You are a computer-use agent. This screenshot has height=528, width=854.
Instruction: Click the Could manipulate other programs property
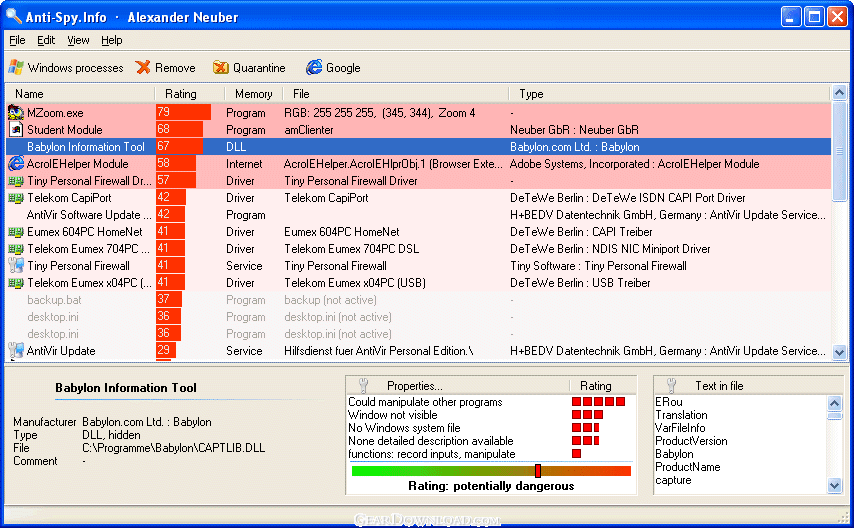425,402
